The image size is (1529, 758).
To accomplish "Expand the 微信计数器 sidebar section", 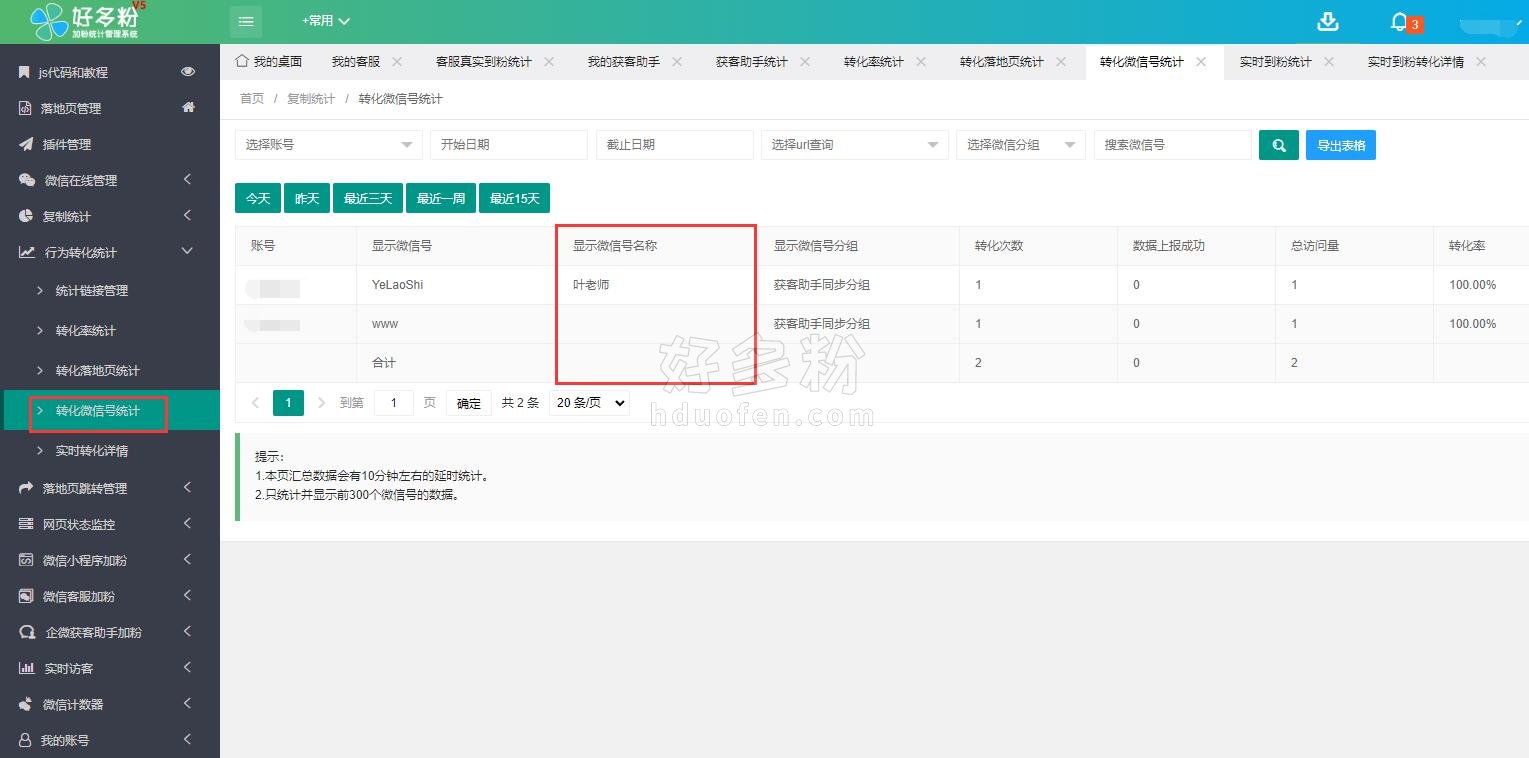I will 187,704.
